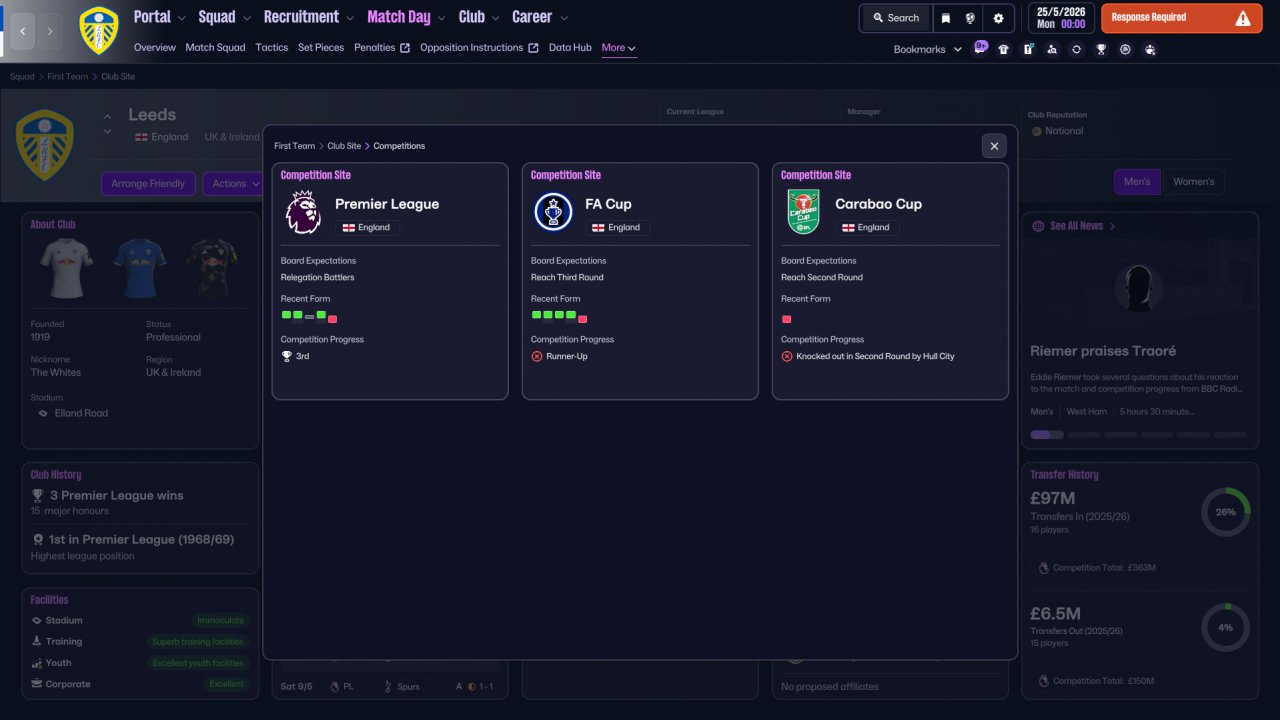Click the white home kit thumbnail
Image resolution: width=1280 pixels, height=720 pixels.
(66, 268)
